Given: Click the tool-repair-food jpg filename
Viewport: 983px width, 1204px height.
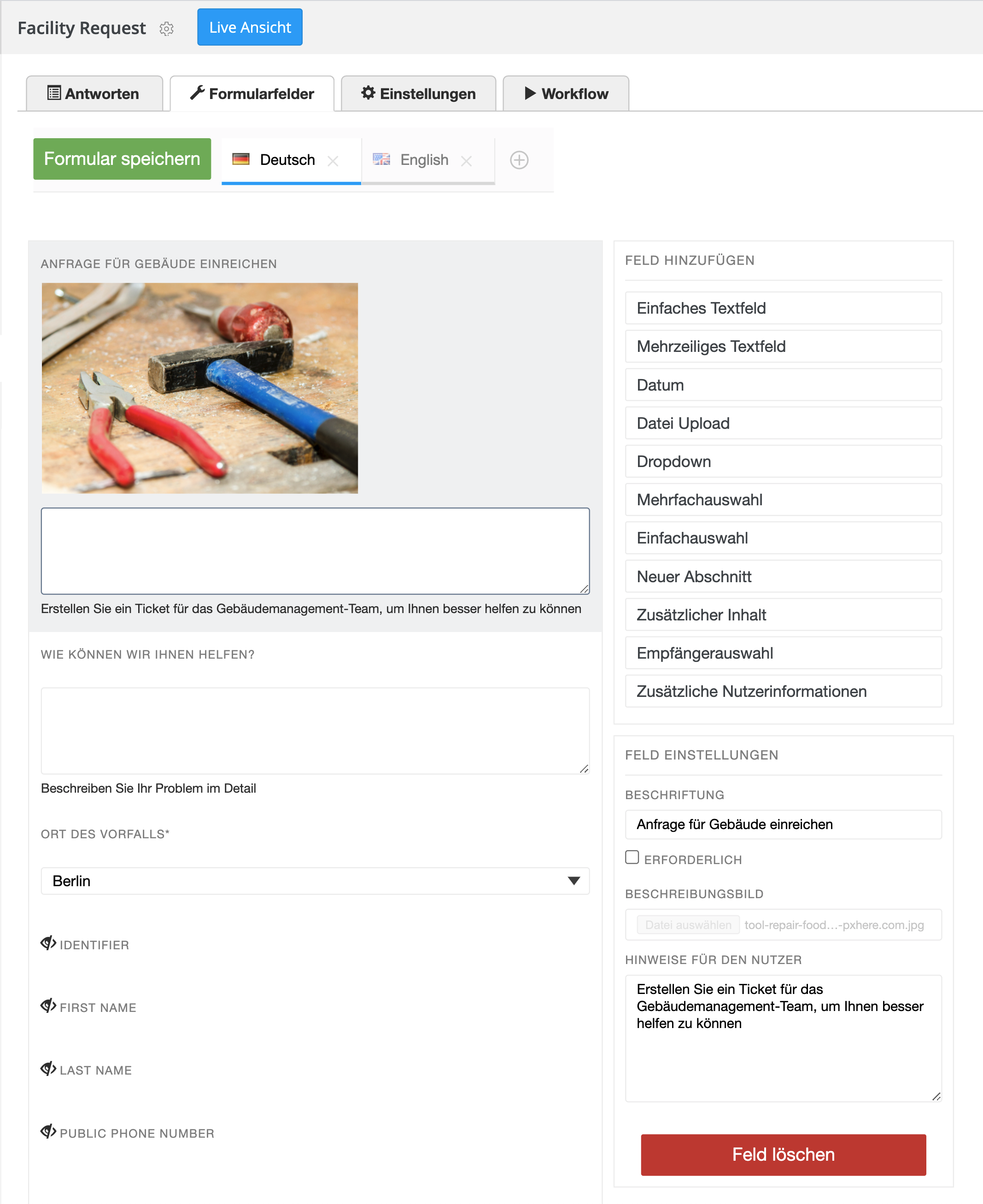Looking at the screenshot, I should coord(834,925).
